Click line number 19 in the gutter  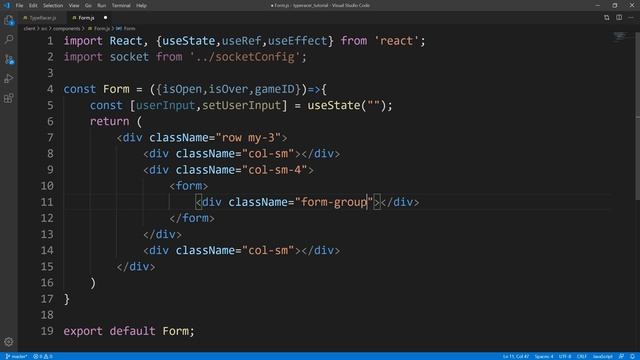tap(47, 331)
